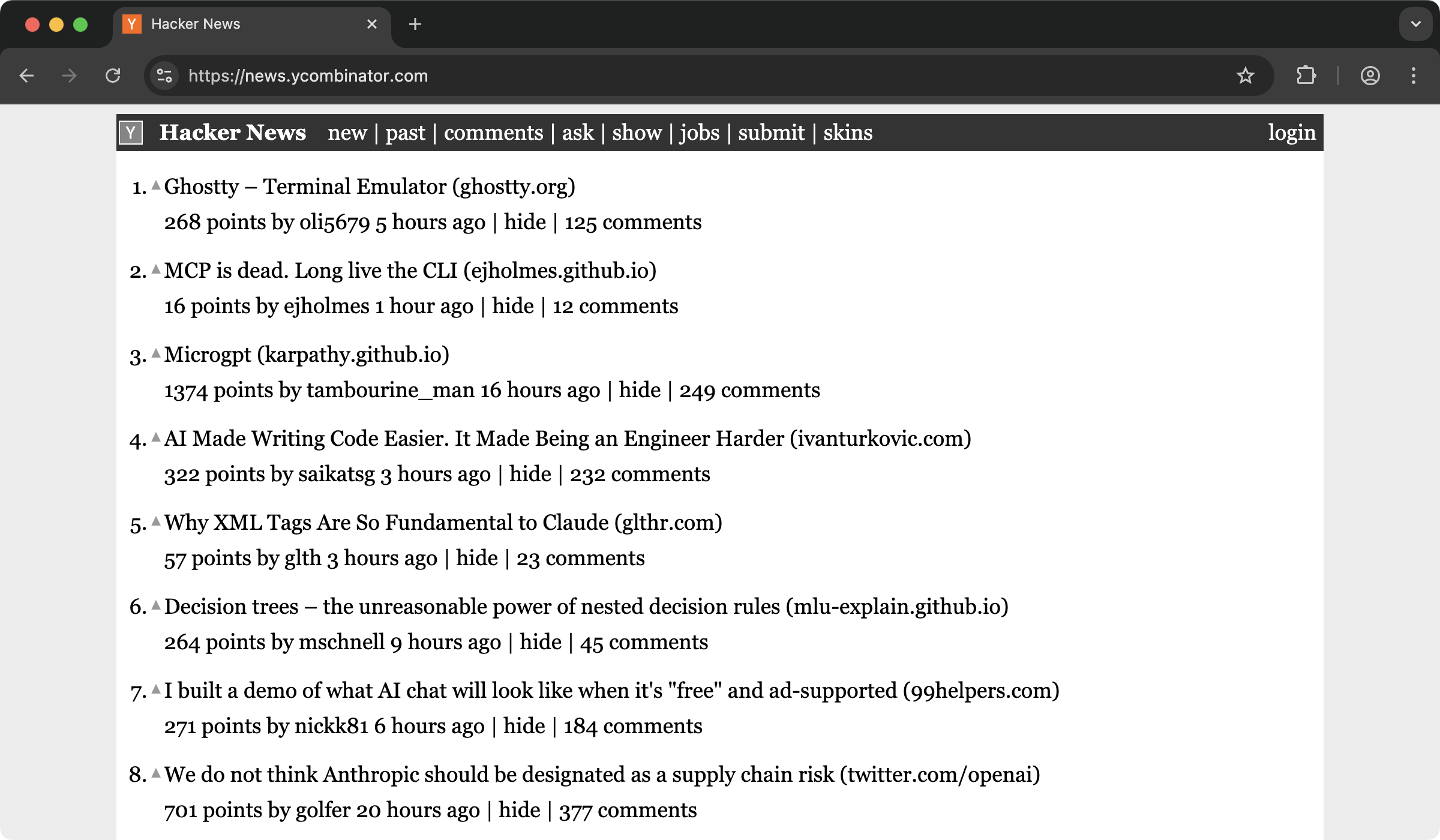The width and height of the screenshot is (1440, 840).
Task: Open a new browser tab
Action: pyautogui.click(x=415, y=24)
